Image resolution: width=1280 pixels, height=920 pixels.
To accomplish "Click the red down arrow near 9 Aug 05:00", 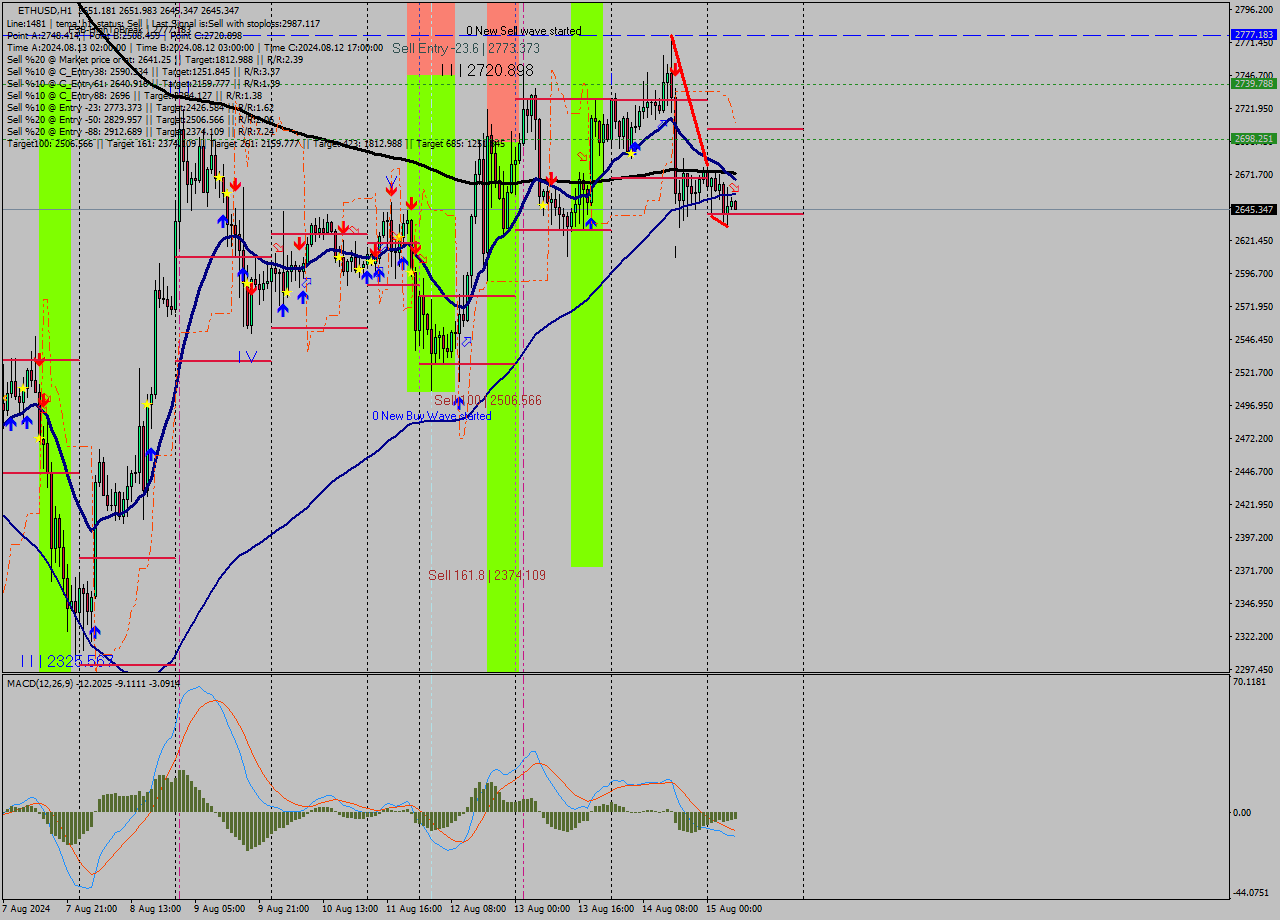I will 235,185.
